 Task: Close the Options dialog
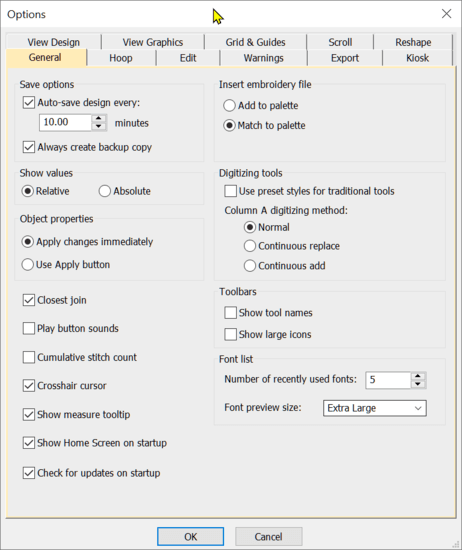446,14
